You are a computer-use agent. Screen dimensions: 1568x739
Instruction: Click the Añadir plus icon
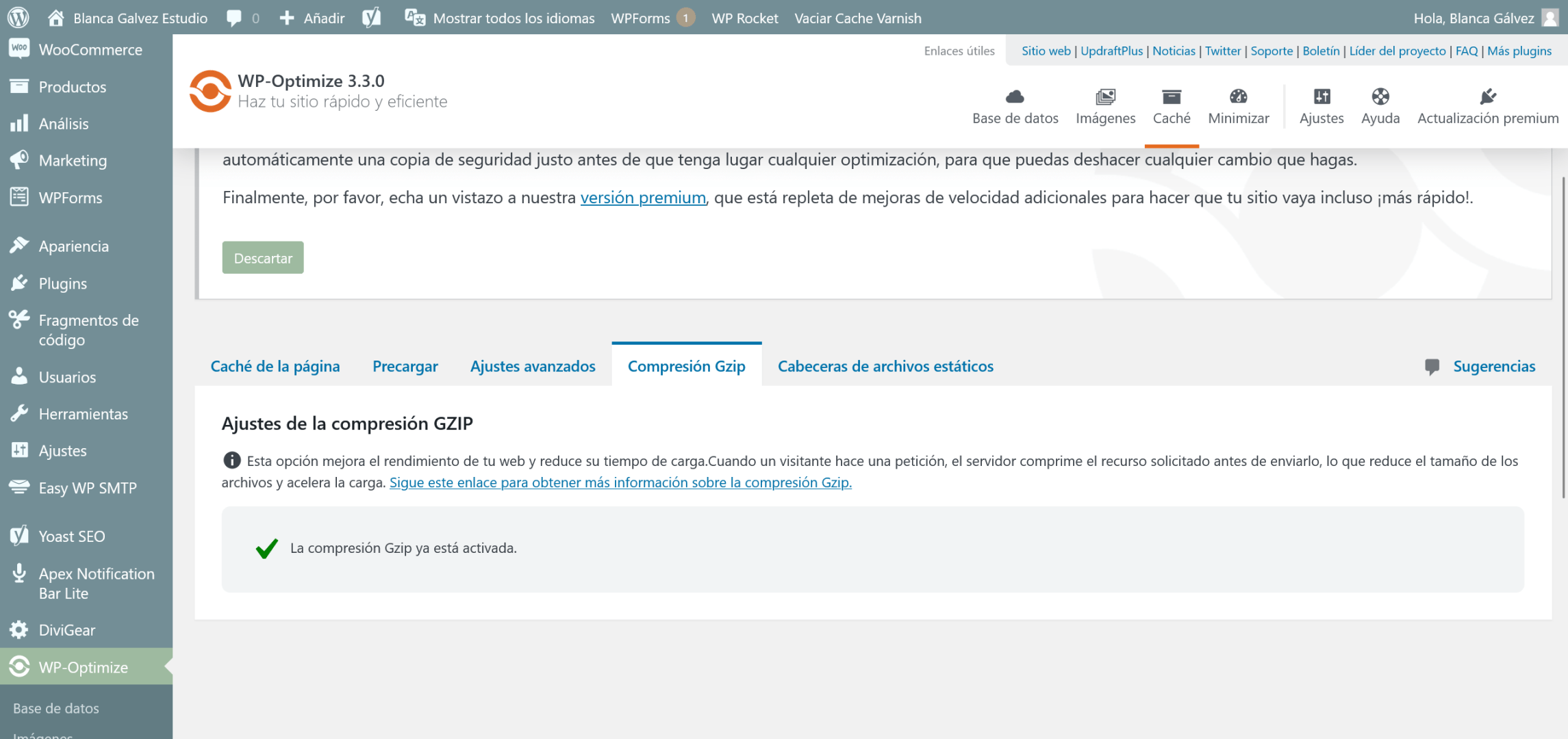click(x=287, y=18)
